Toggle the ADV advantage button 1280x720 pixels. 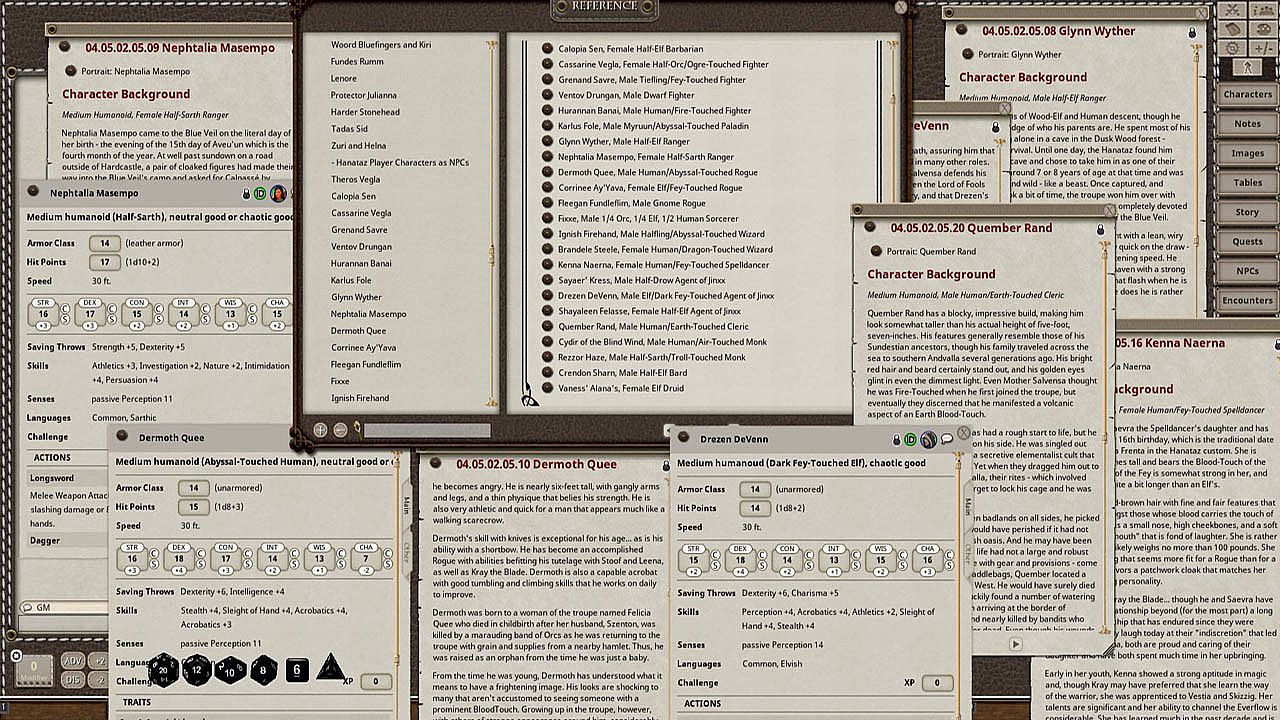click(74, 660)
